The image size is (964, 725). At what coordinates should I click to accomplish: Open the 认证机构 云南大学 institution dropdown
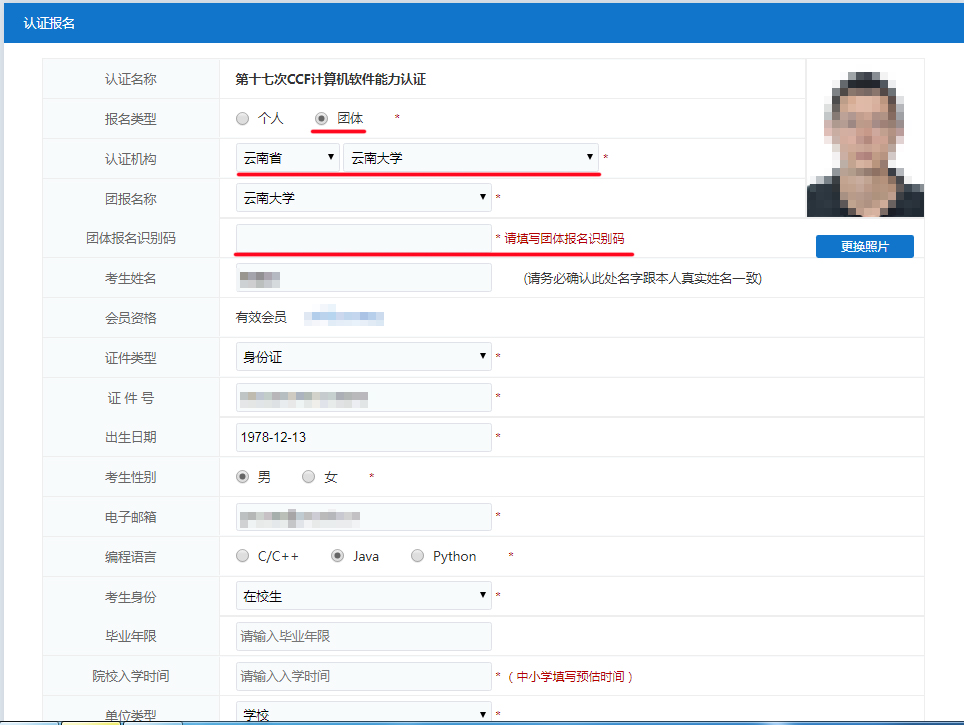pos(470,158)
